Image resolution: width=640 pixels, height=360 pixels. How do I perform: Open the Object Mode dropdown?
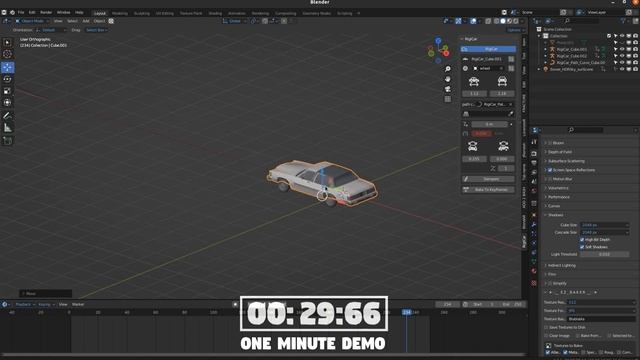(32, 21)
